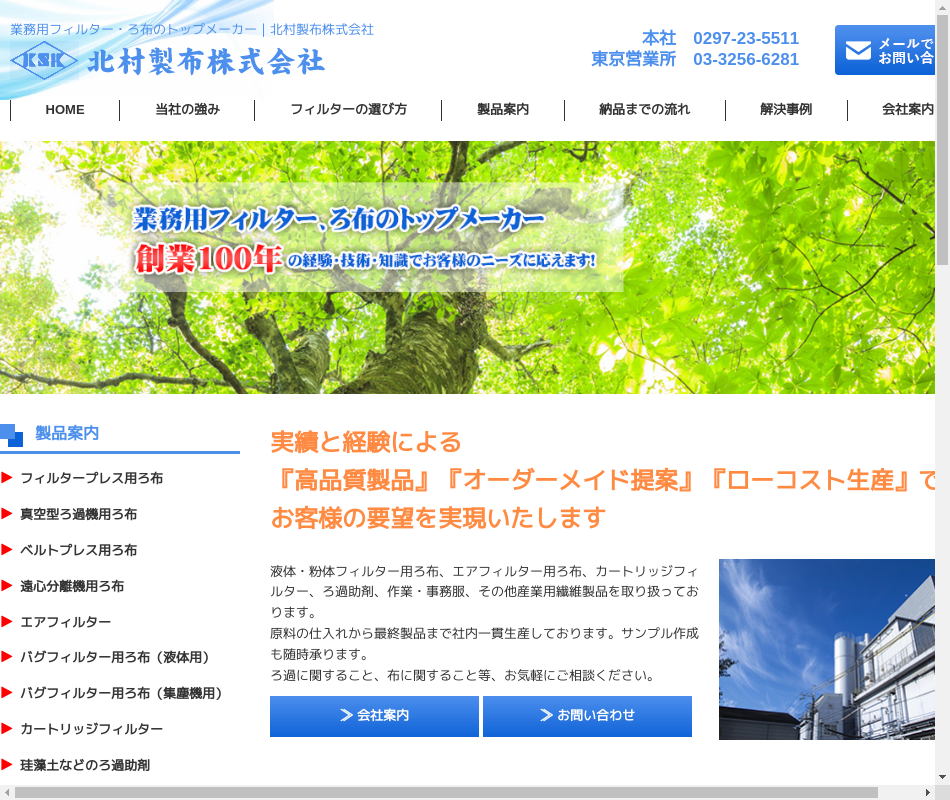Viewport: 950px width, 800px height.
Task: Select フィルターの選び方 in navigation
Action: [348, 110]
